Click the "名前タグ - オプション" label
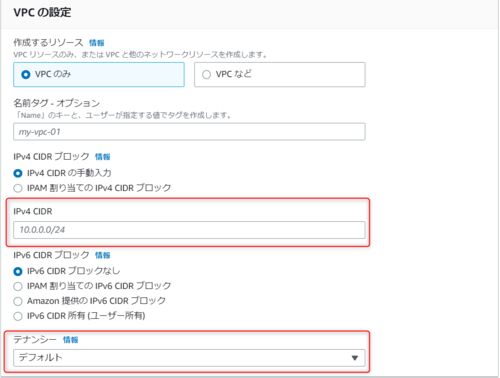The width and height of the screenshot is (500, 378). coord(56,103)
